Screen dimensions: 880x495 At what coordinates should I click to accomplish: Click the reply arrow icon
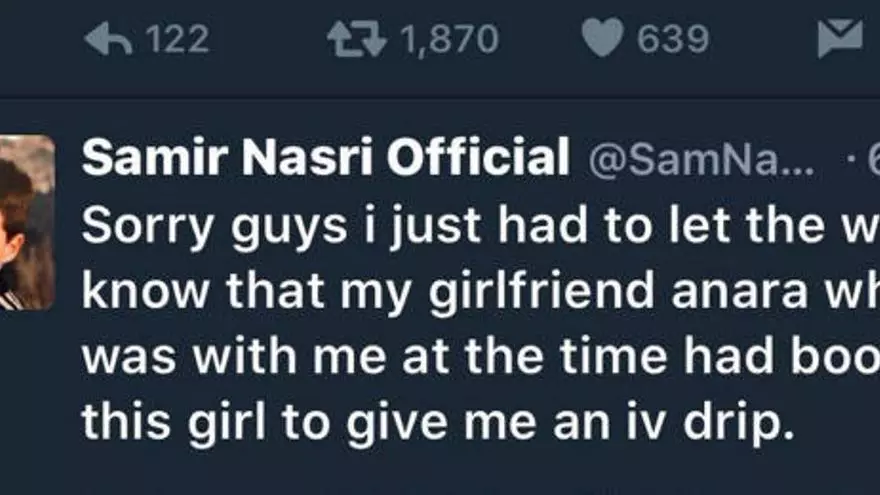(108, 39)
